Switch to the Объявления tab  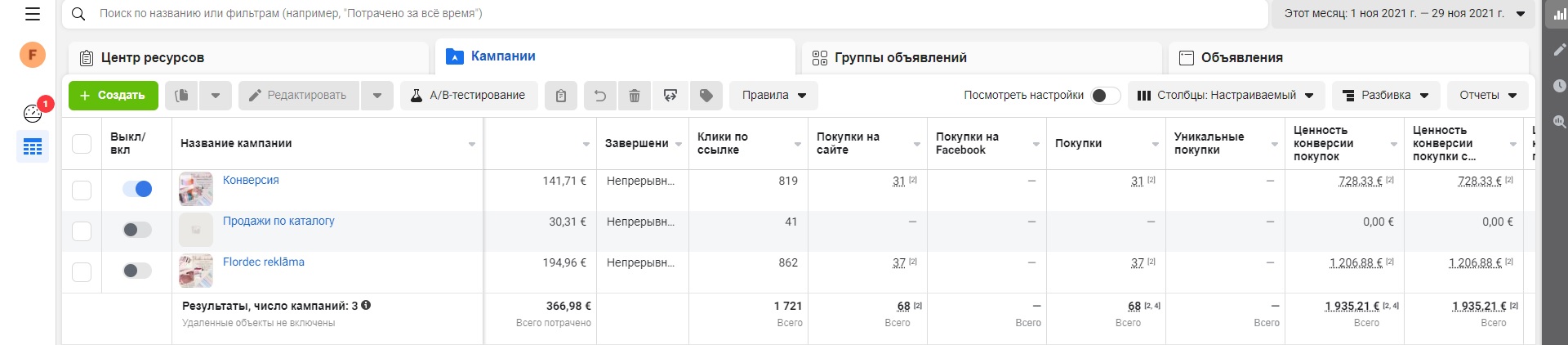[x=1241, y=58]
